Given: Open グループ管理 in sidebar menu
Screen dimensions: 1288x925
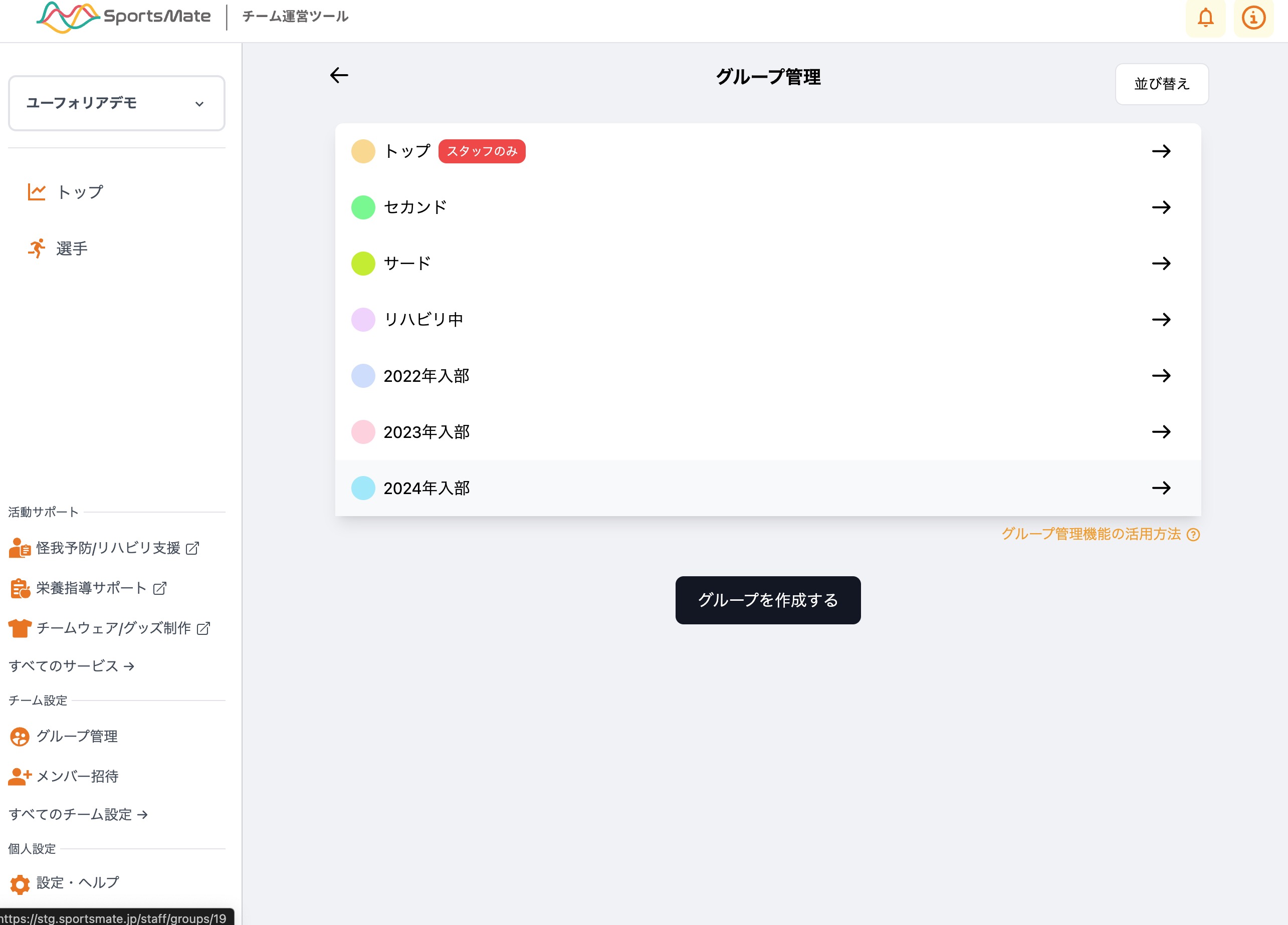Looking at the screenshot, I should [77, 737].
